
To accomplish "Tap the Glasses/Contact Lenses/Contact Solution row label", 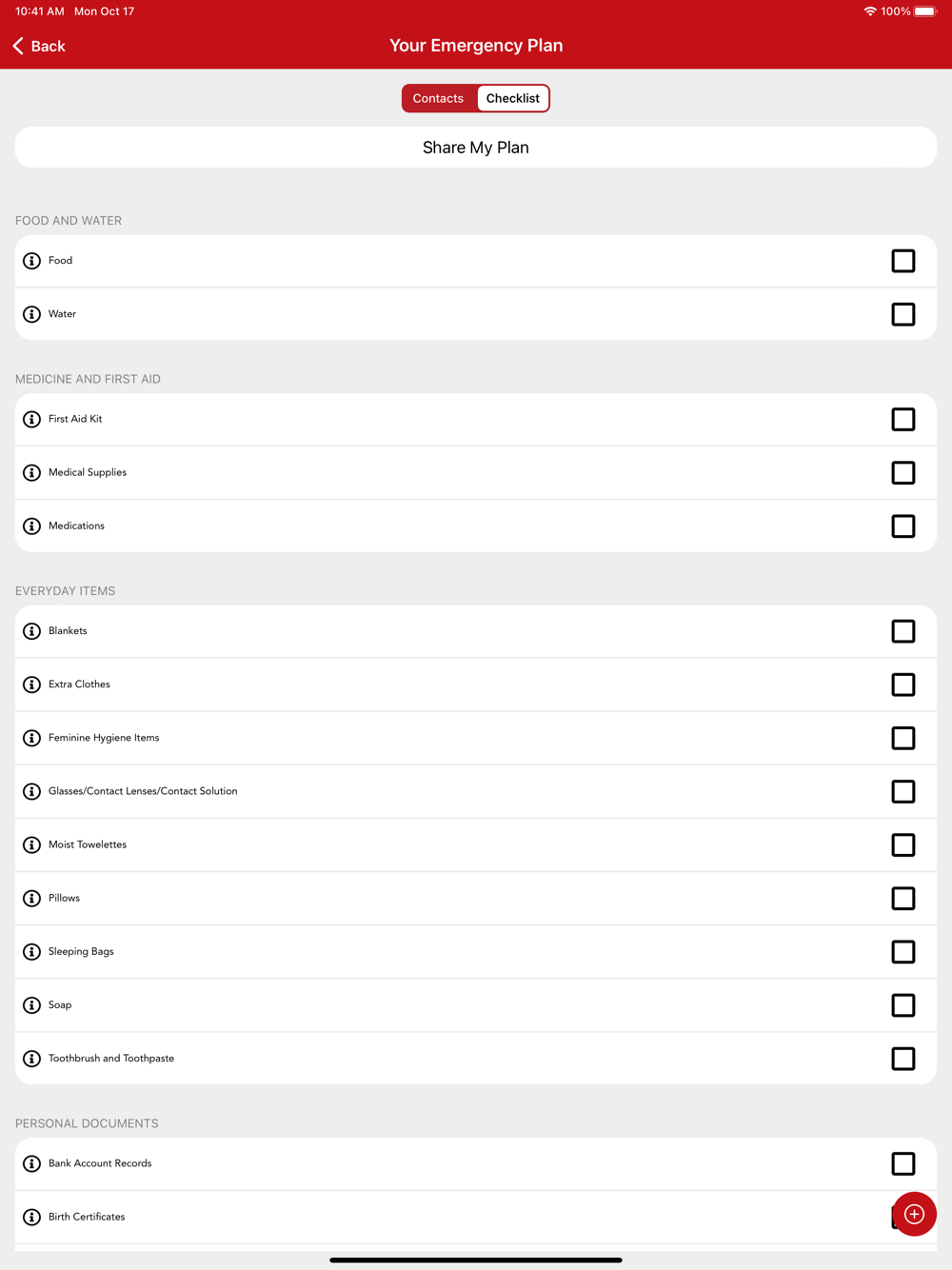I will 143,791.
